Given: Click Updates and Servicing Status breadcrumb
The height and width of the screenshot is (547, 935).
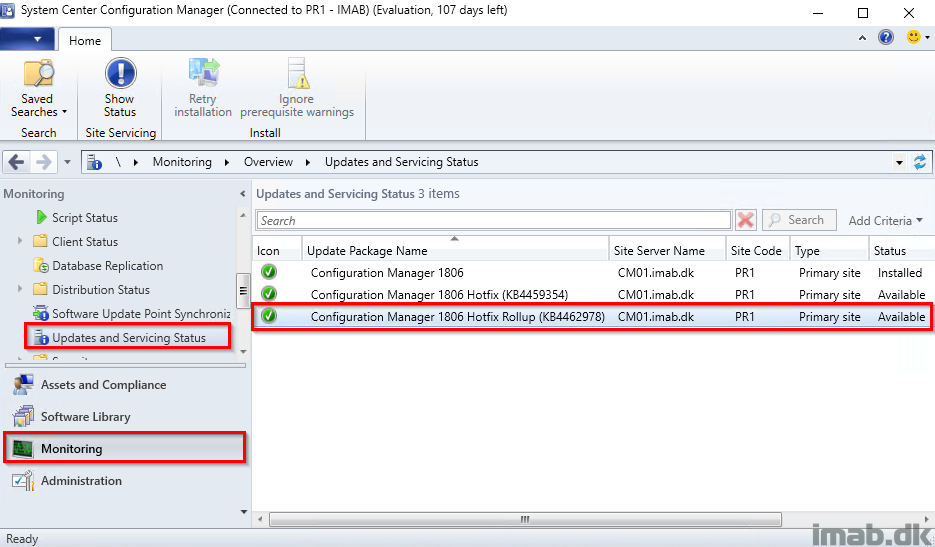Looking at the screenshot, I should coord(401,162).
